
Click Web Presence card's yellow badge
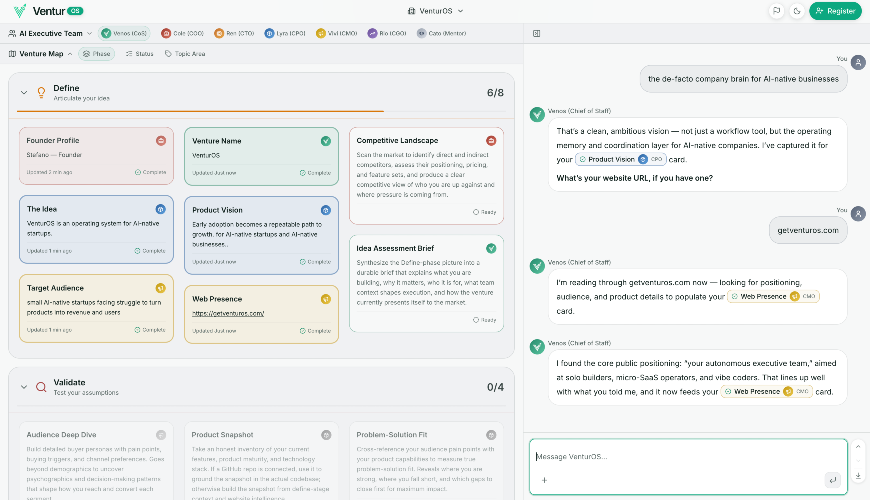pyautogui.click(x=326, y=299)
